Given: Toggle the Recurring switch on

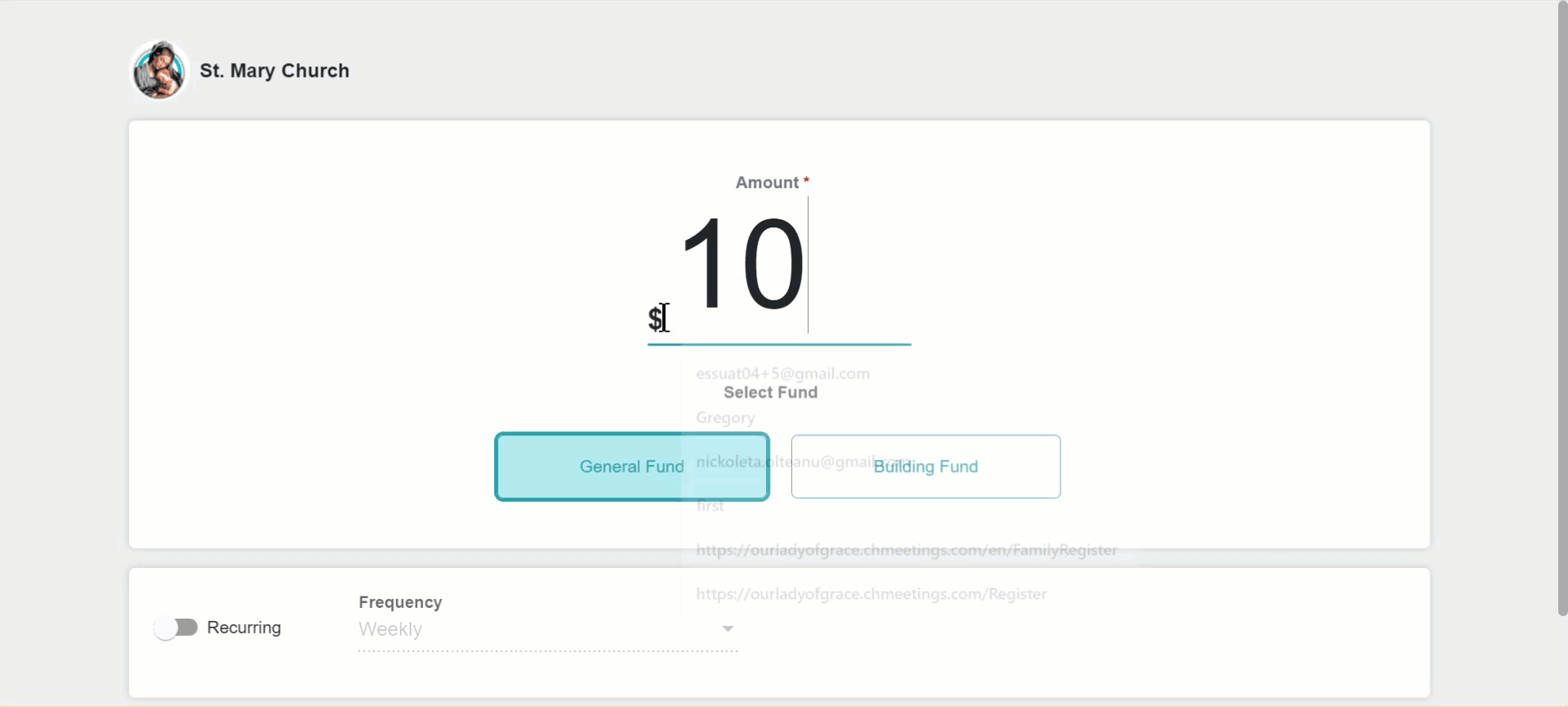Looking at the screenshot, I should click(176, 628).
